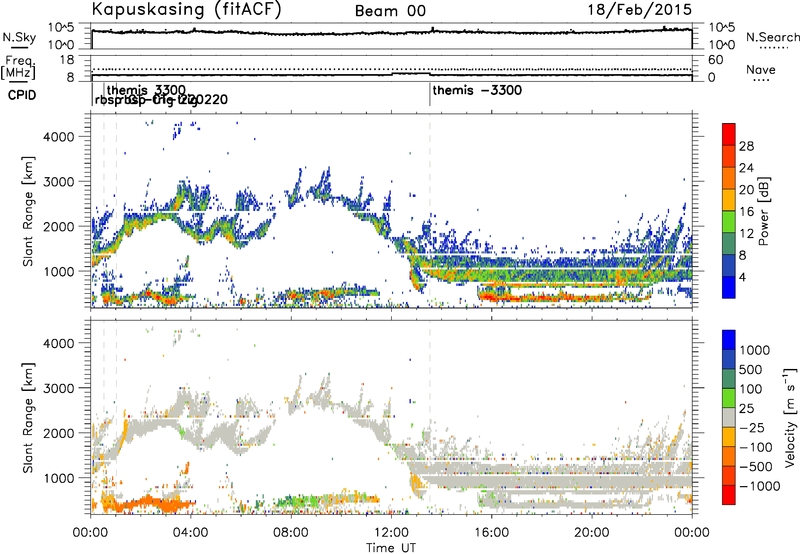Click the 20 tick on Power colorbar
800x554 pixels.
[746, 190]
